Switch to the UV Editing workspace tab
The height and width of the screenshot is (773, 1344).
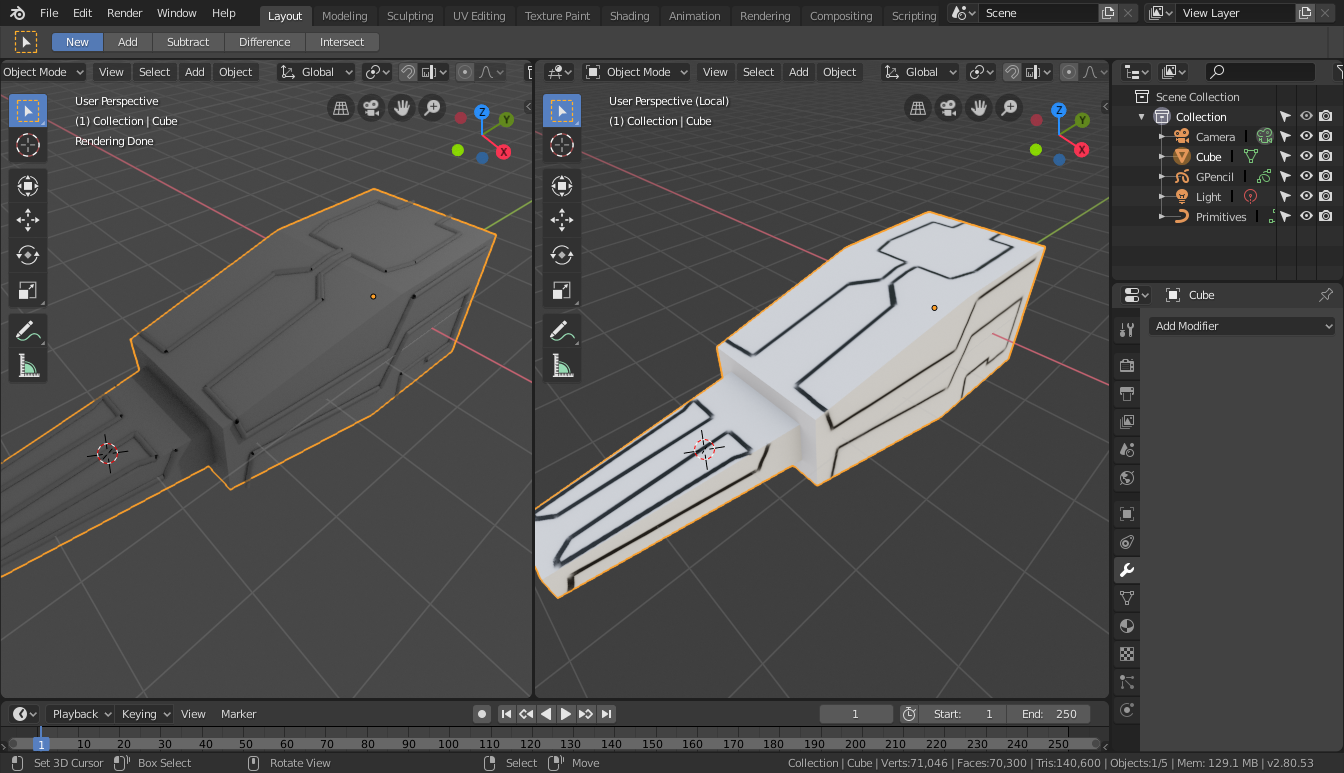click(x=479, y=16)
